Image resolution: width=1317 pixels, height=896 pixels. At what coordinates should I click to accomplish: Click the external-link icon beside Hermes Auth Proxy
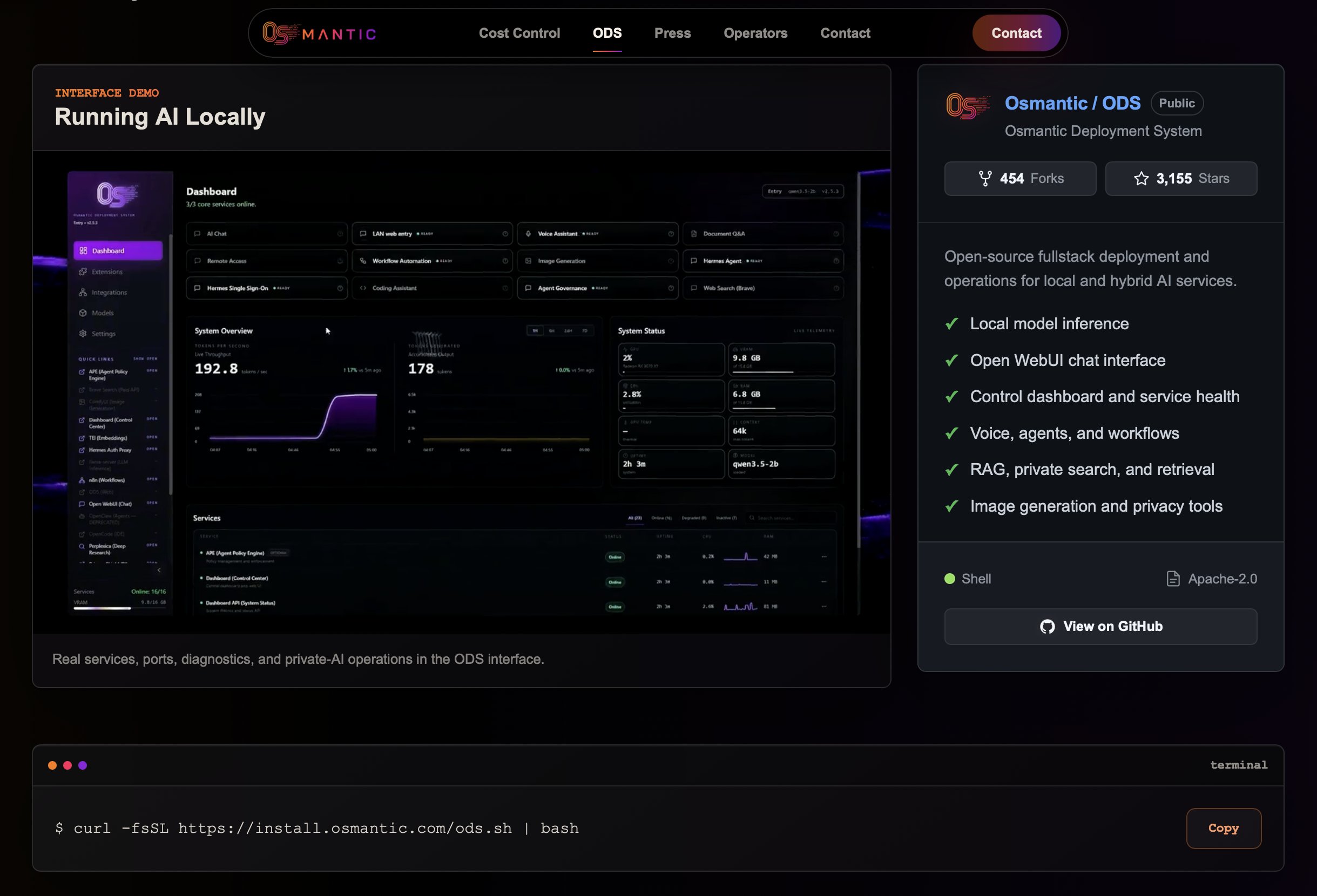point(82,450)
